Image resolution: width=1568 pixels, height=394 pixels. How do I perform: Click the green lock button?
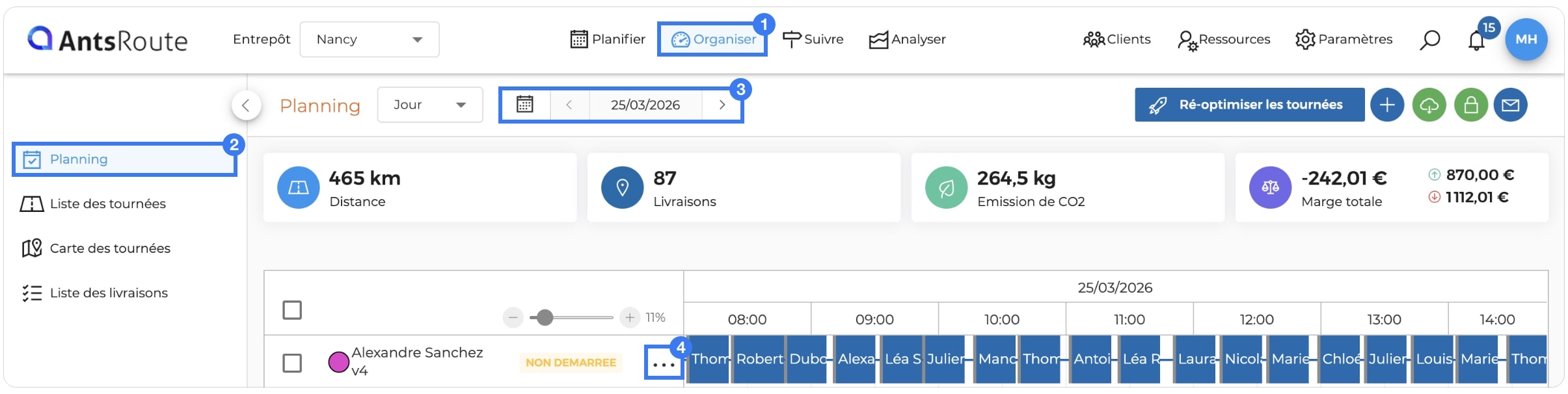pyautogui.click(x=1471, y=105)
